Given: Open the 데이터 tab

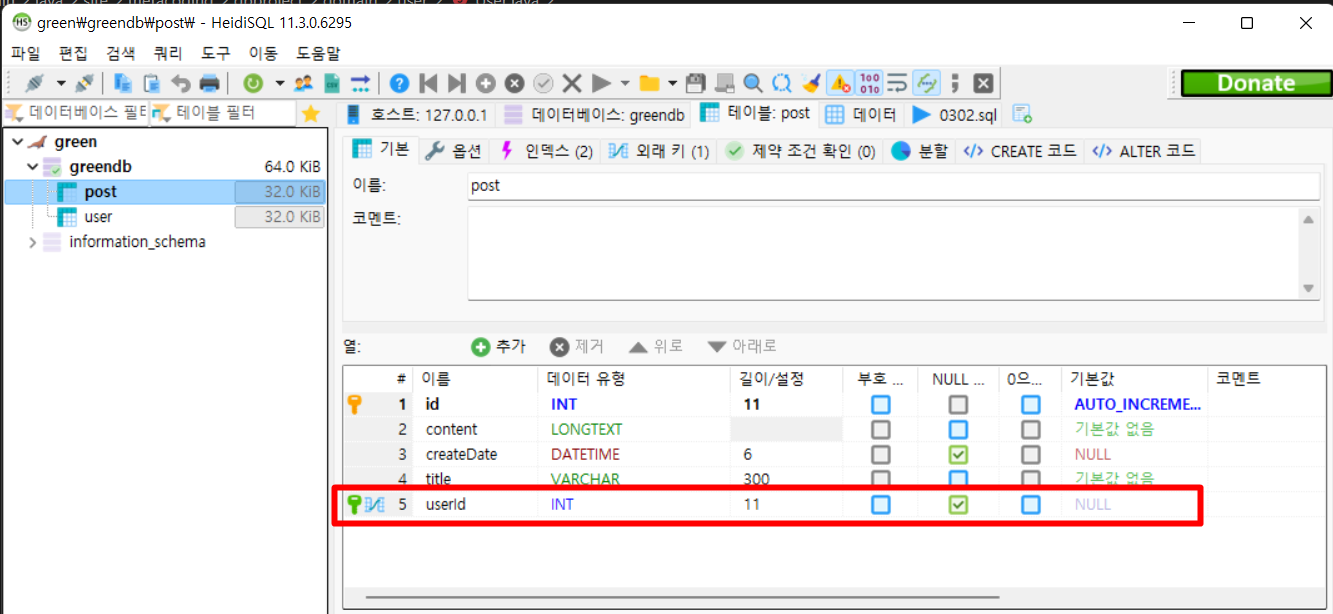Looking at the screenshot, I should click(861, 114).
